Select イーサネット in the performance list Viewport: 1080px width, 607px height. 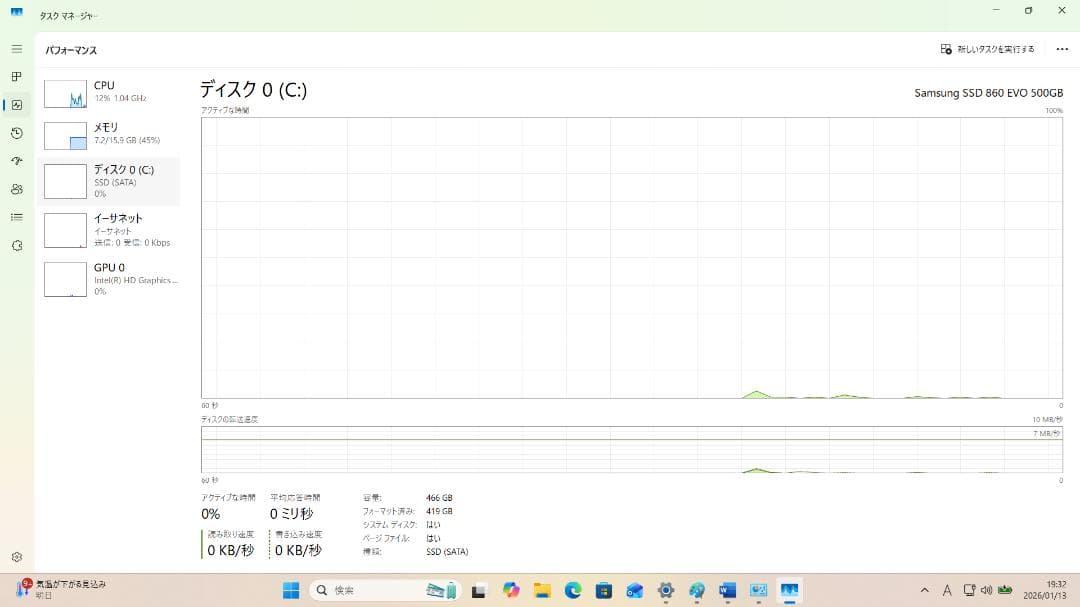[x=110, y=229]
